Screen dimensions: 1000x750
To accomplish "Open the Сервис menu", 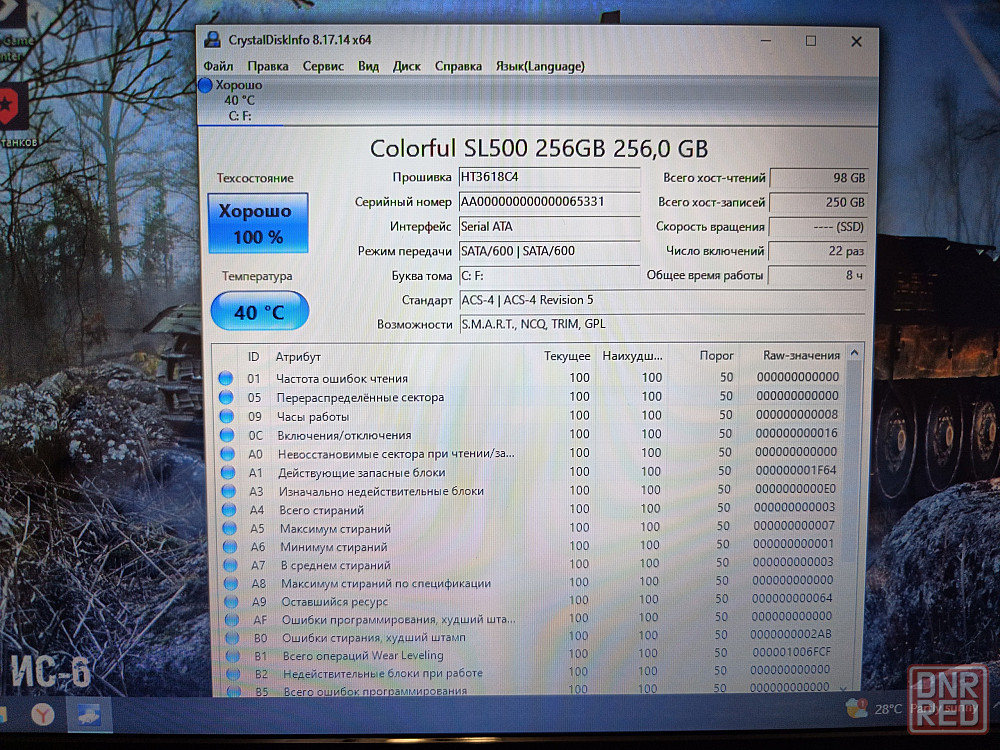I will 323,66.
